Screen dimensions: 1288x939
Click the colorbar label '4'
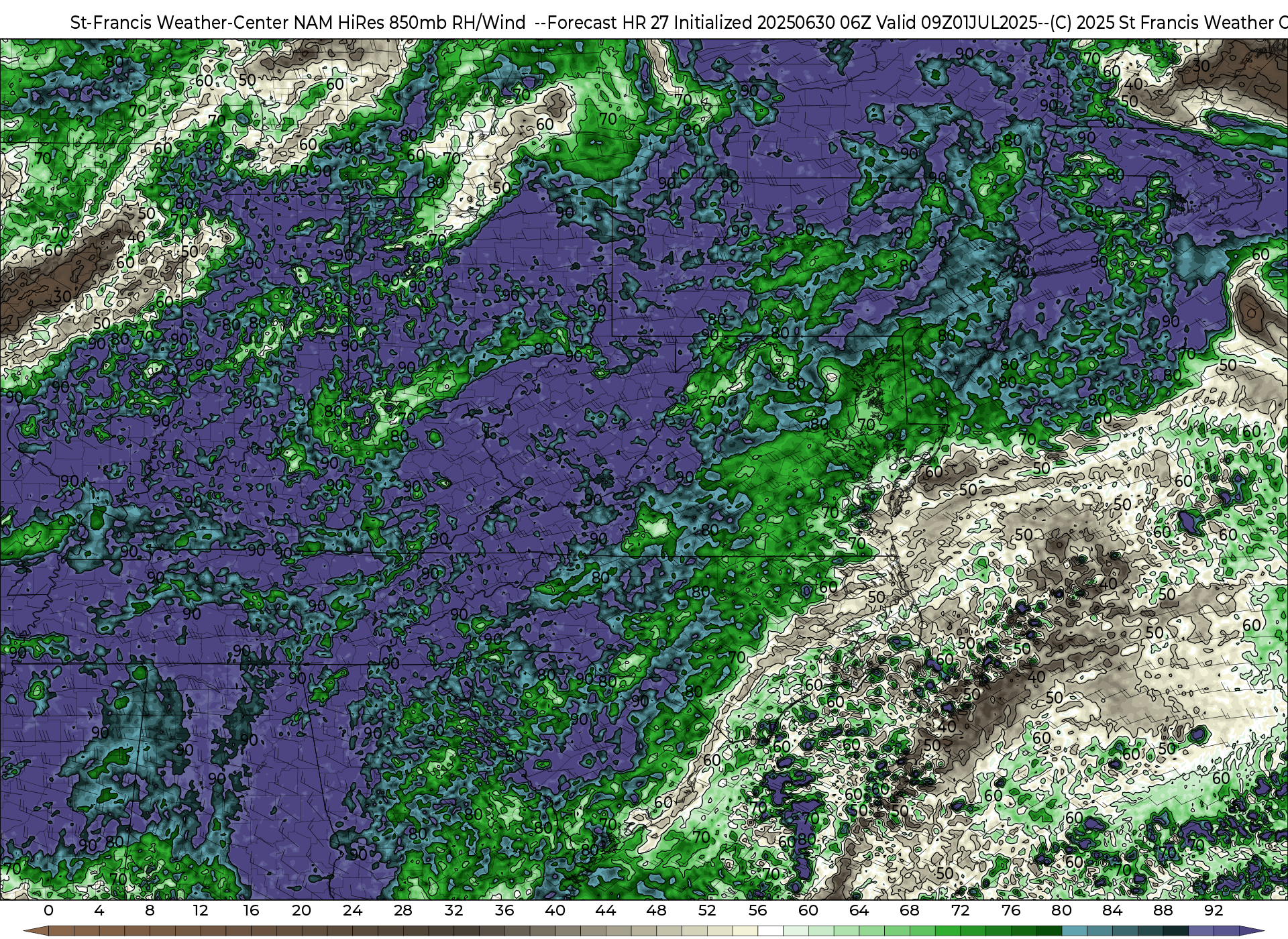click(x=99, y=910)
